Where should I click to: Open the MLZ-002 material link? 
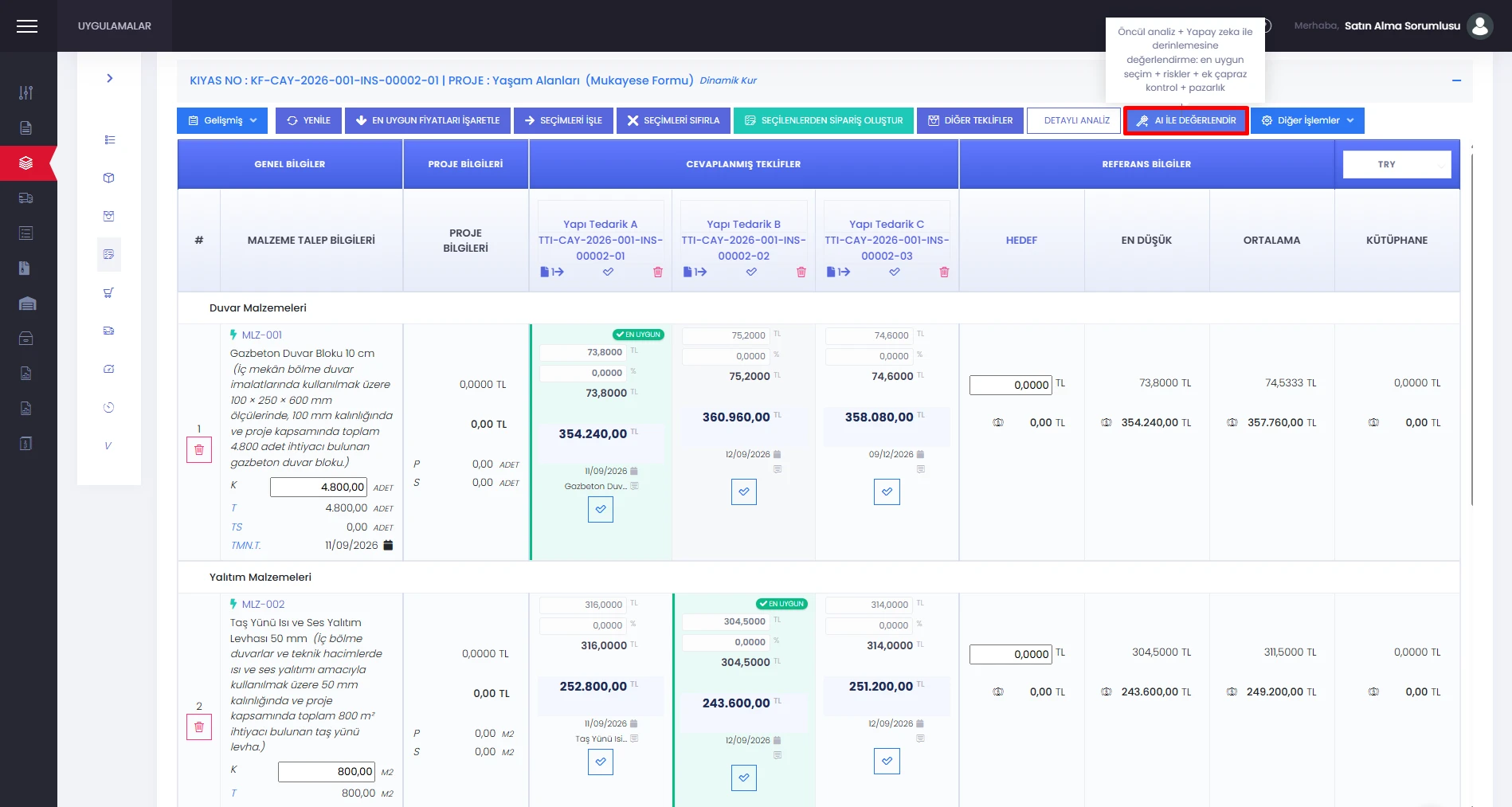coord(263,604)
